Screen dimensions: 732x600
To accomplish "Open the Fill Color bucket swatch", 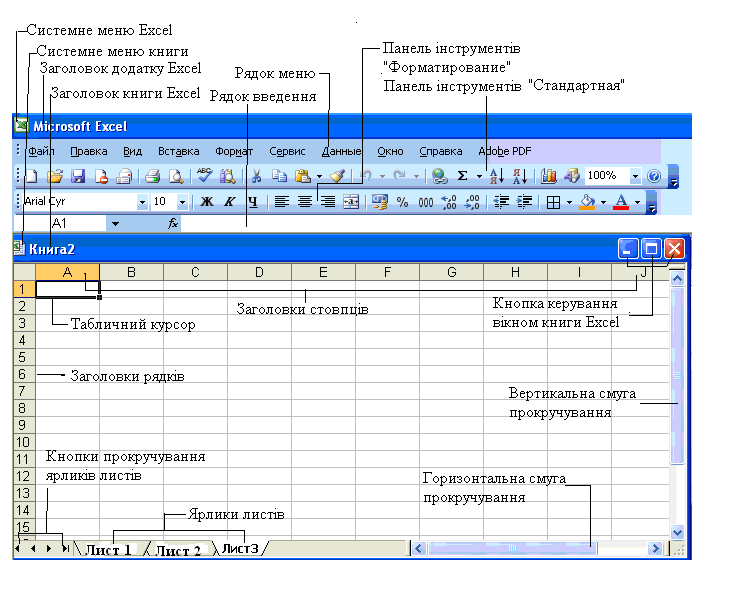I will tap(587, 202).
